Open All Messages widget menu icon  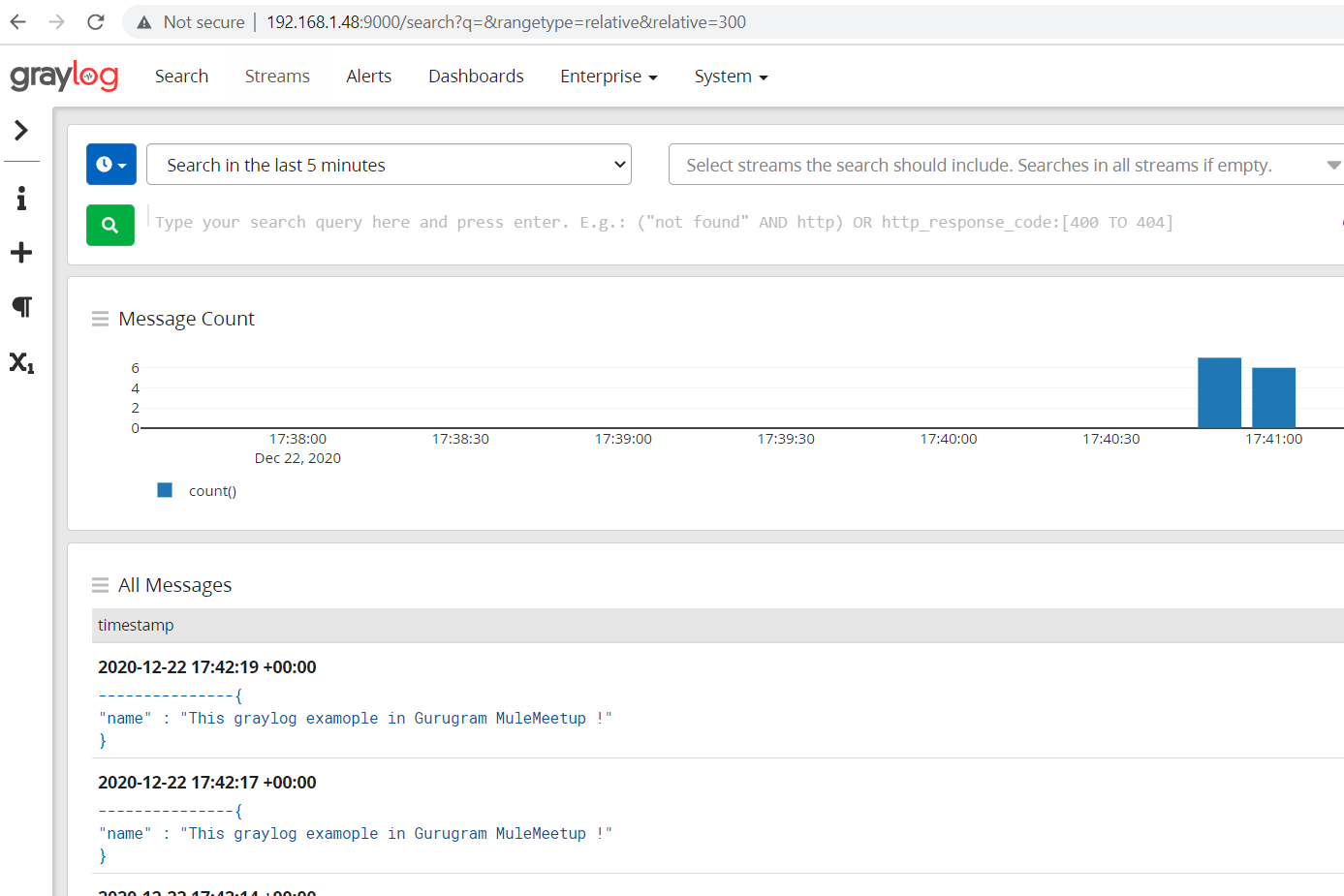coord(100,585)
